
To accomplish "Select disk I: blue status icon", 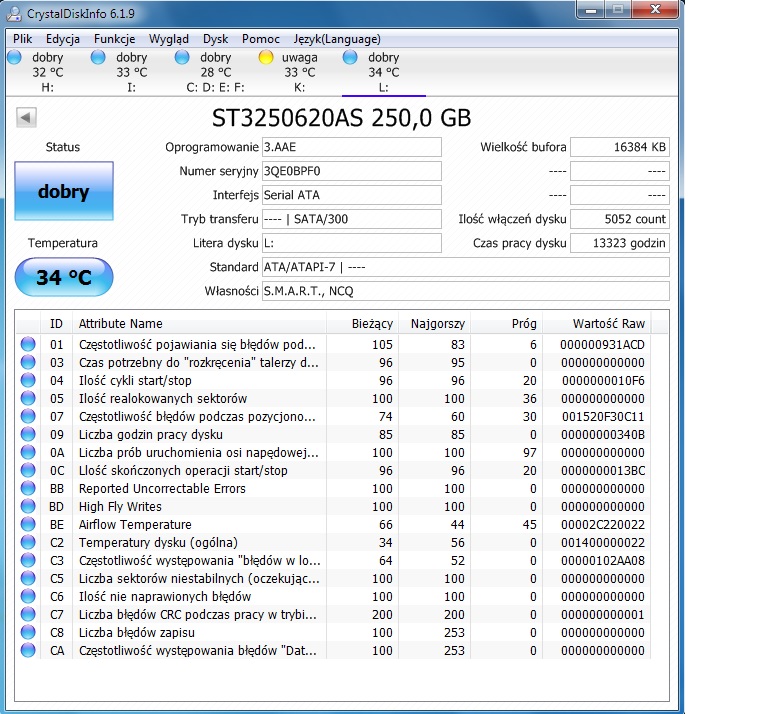I will (x=98, y=57).
